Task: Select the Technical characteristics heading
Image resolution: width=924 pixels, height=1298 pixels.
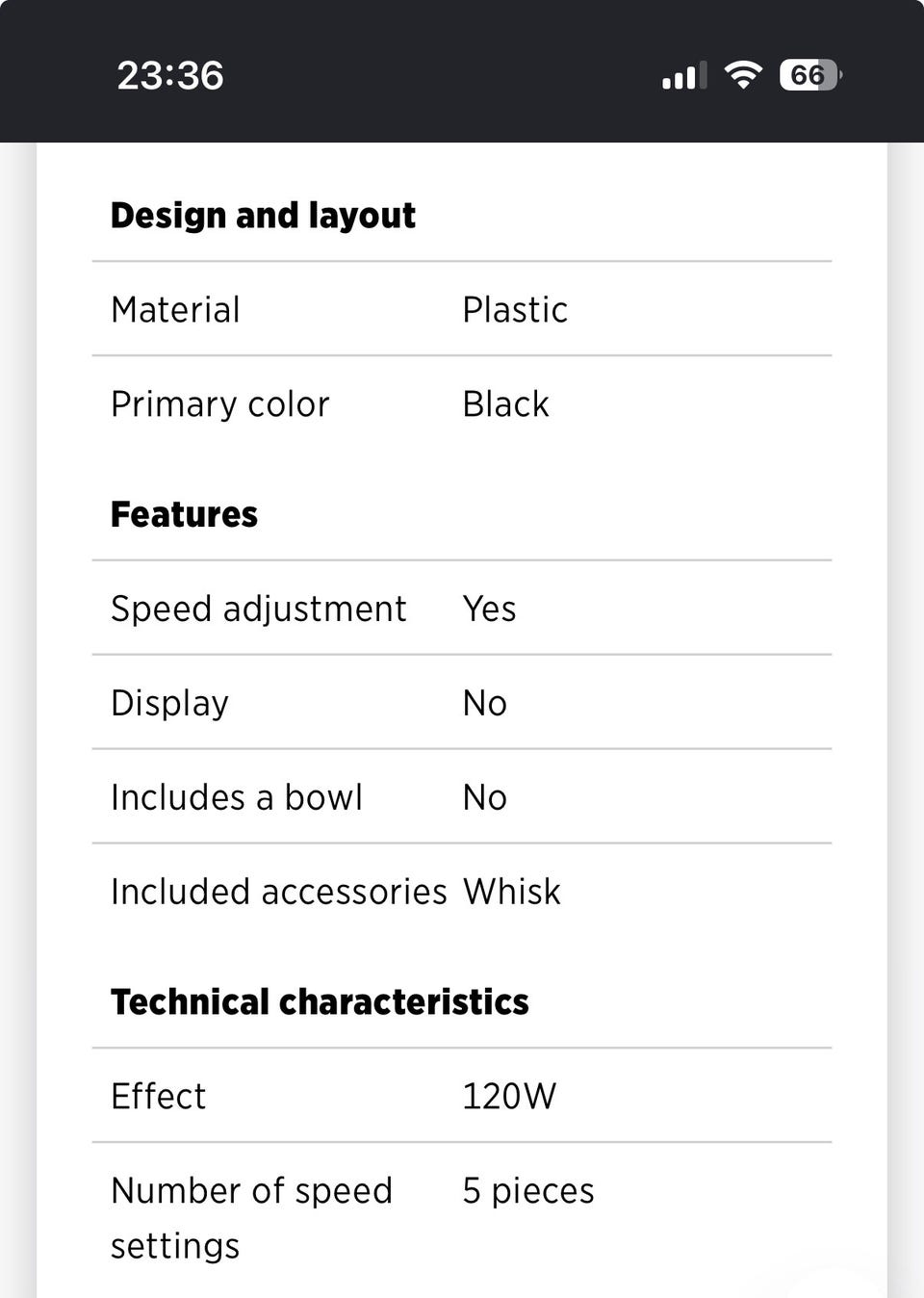Action: pyautogui.click(x=320, y=1001)
